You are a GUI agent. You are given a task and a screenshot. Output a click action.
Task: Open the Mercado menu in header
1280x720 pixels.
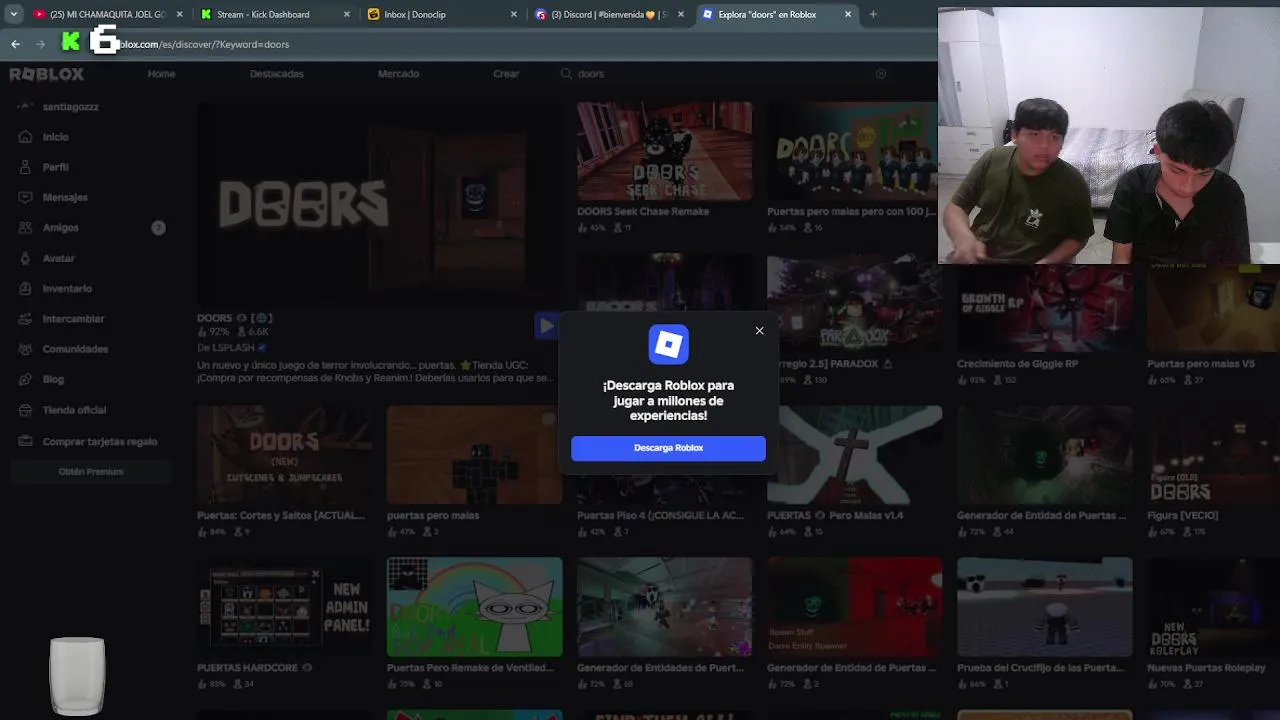coord(398,74)
